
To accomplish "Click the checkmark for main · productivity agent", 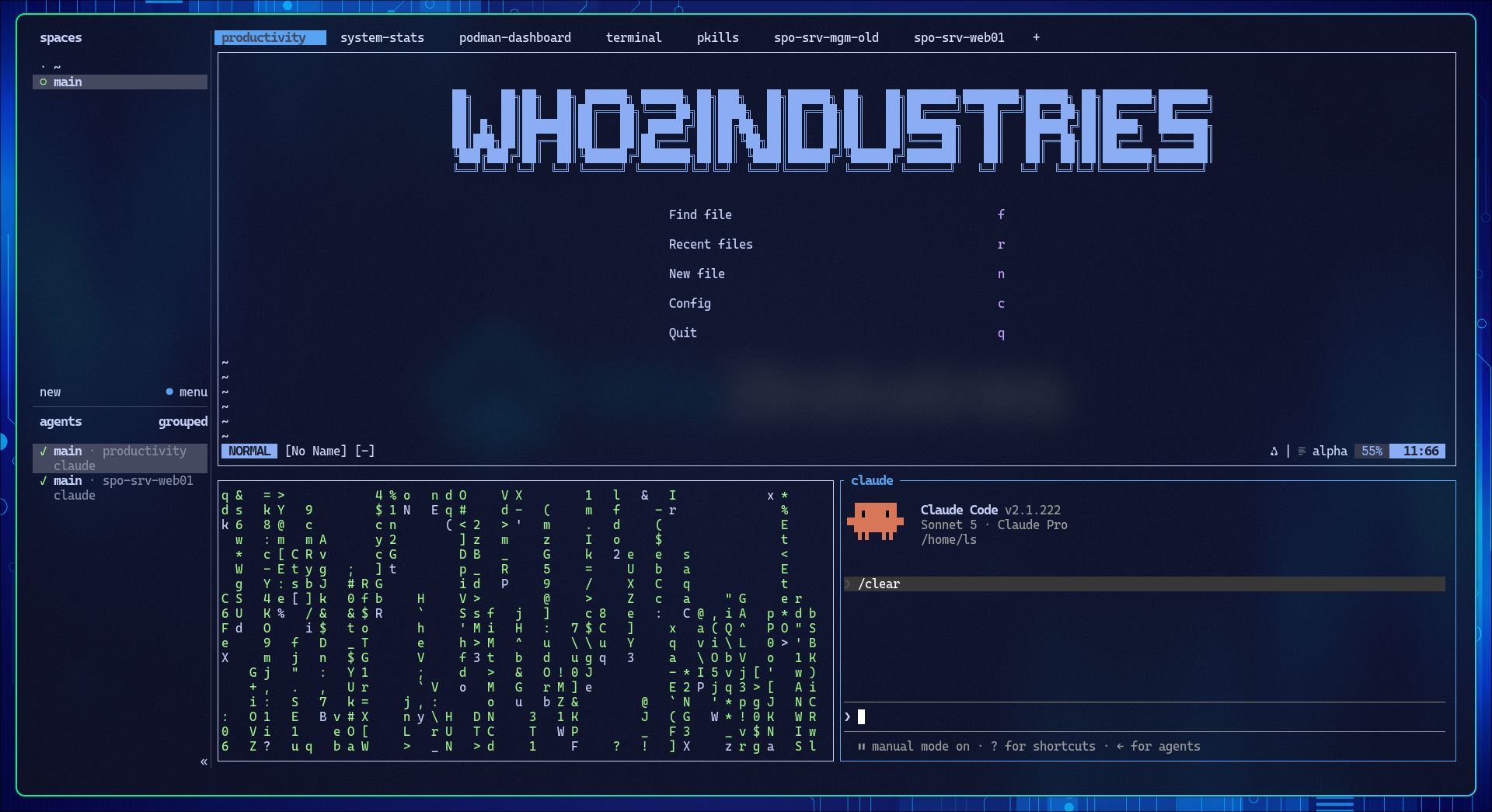I will tap(44, 451).
